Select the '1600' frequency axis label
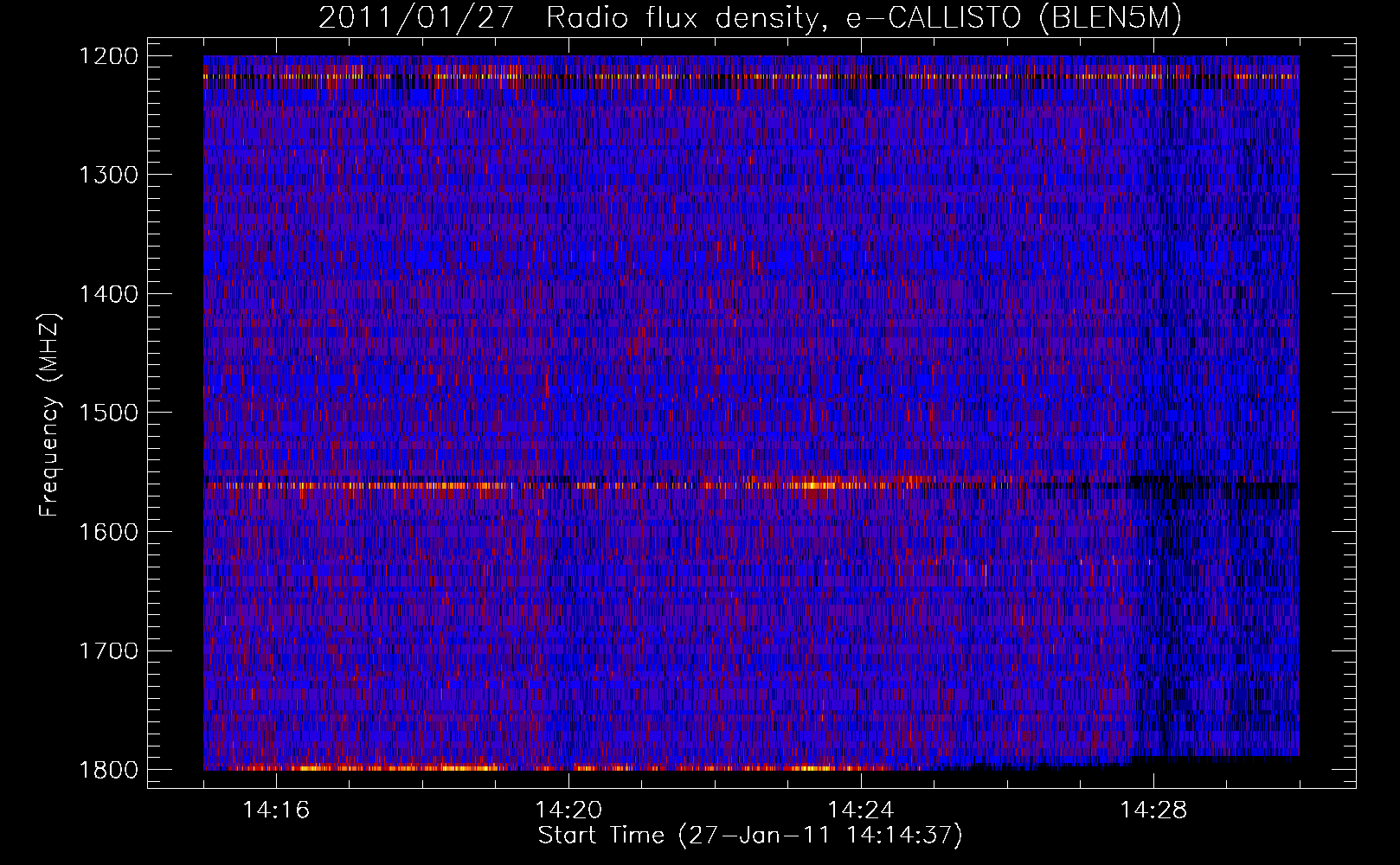The width and height of the screenshot is (1400, 865). pyautogui.click(x=108, y=532)
